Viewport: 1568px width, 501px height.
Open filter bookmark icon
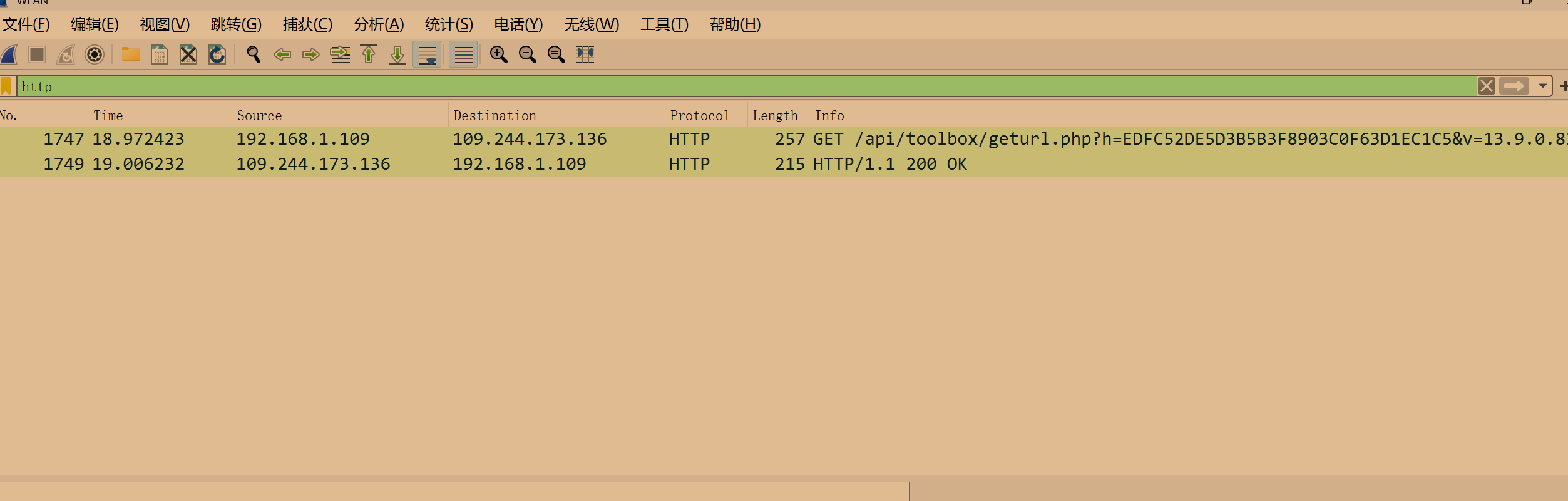(x=6, y=86)
